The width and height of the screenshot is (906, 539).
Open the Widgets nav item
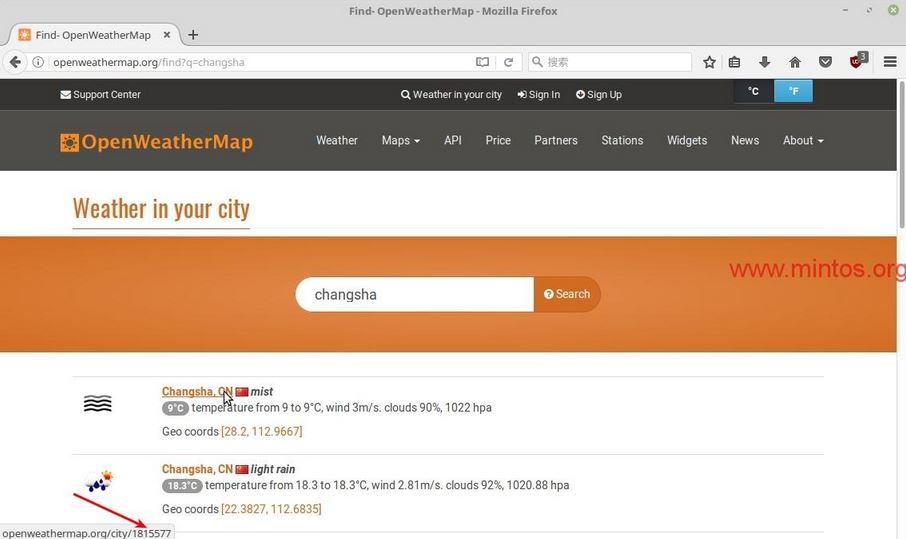point(687,140)
